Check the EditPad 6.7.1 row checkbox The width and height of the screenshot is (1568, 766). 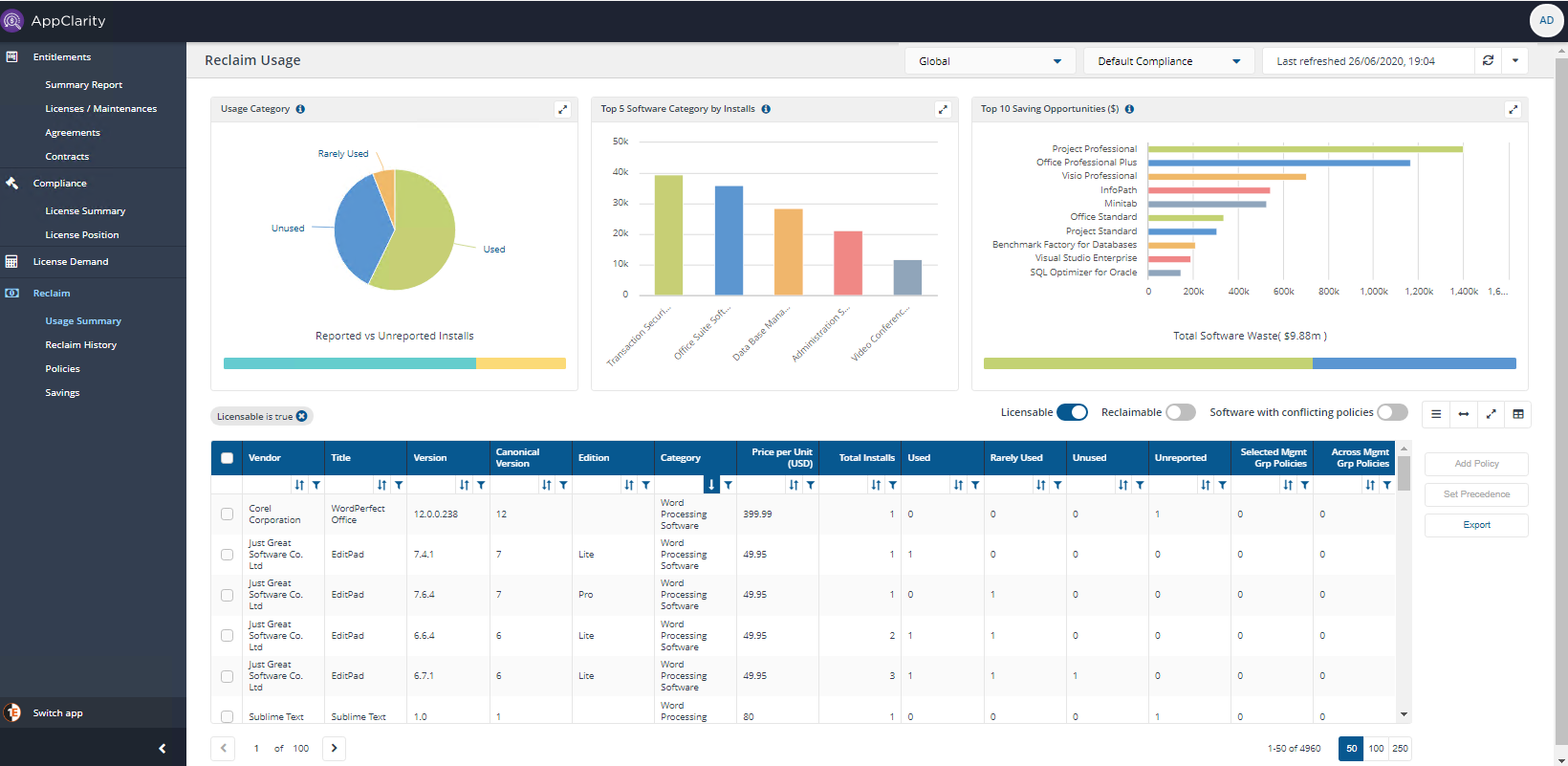[x=228, y=676]
